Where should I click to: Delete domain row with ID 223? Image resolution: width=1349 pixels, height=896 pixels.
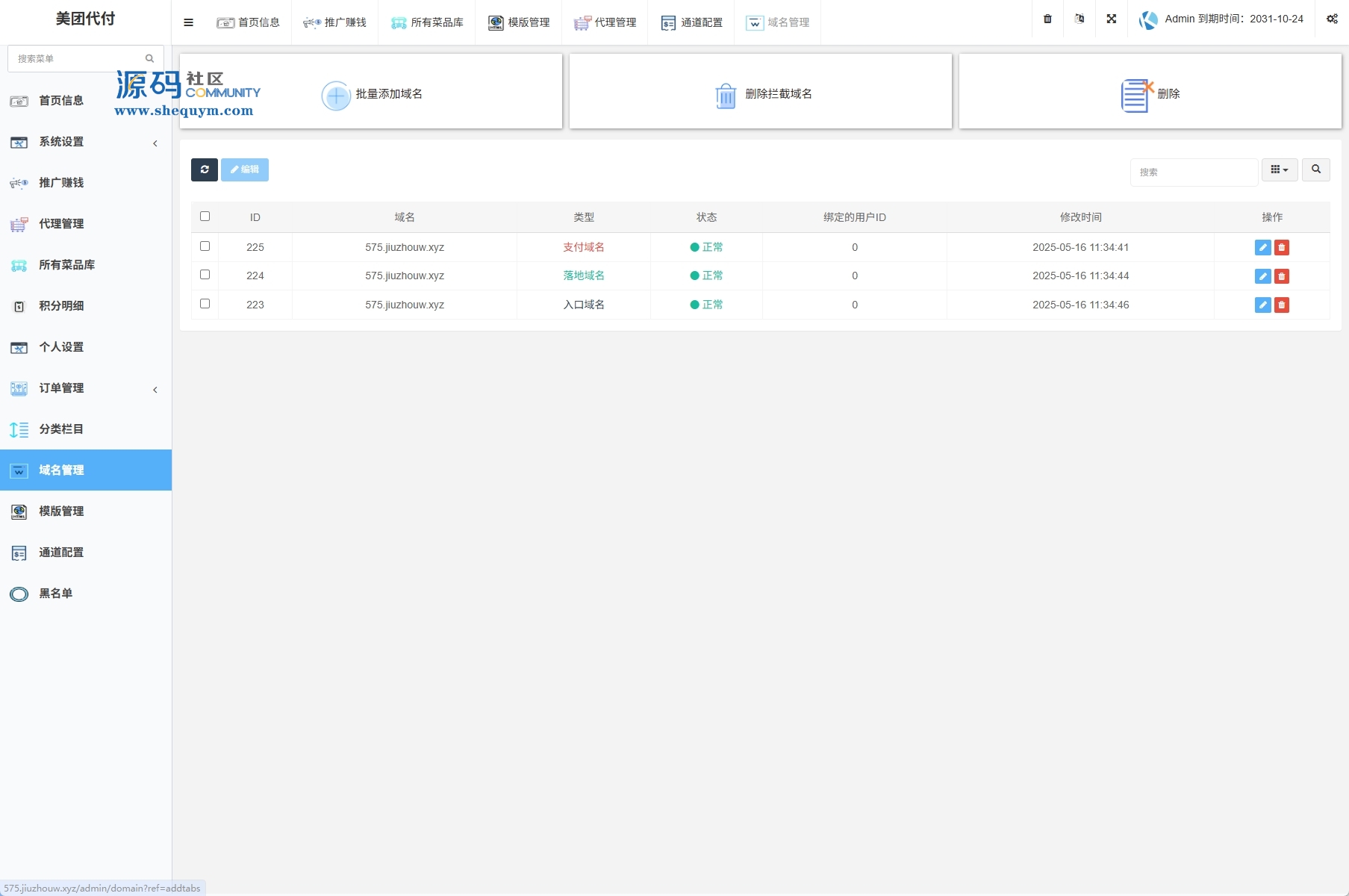point(1282,305)
